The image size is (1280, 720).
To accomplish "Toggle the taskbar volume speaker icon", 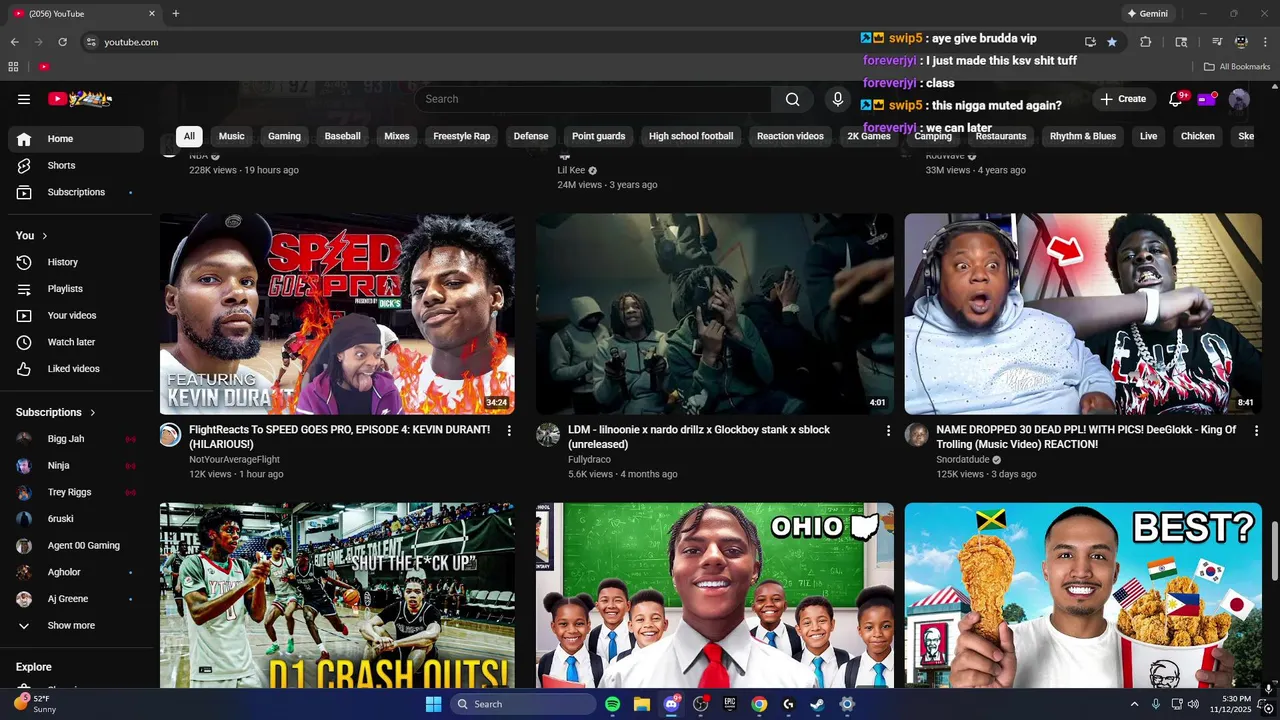I will coord(1193,704).
